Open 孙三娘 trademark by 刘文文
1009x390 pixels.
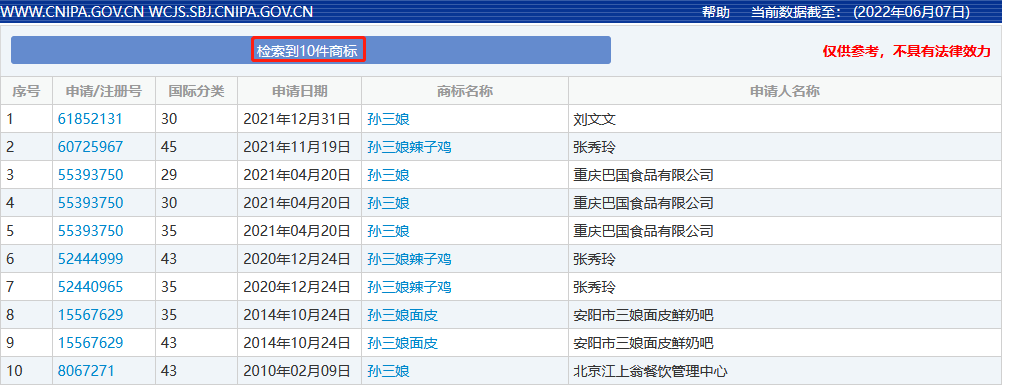tap(388, 119)
